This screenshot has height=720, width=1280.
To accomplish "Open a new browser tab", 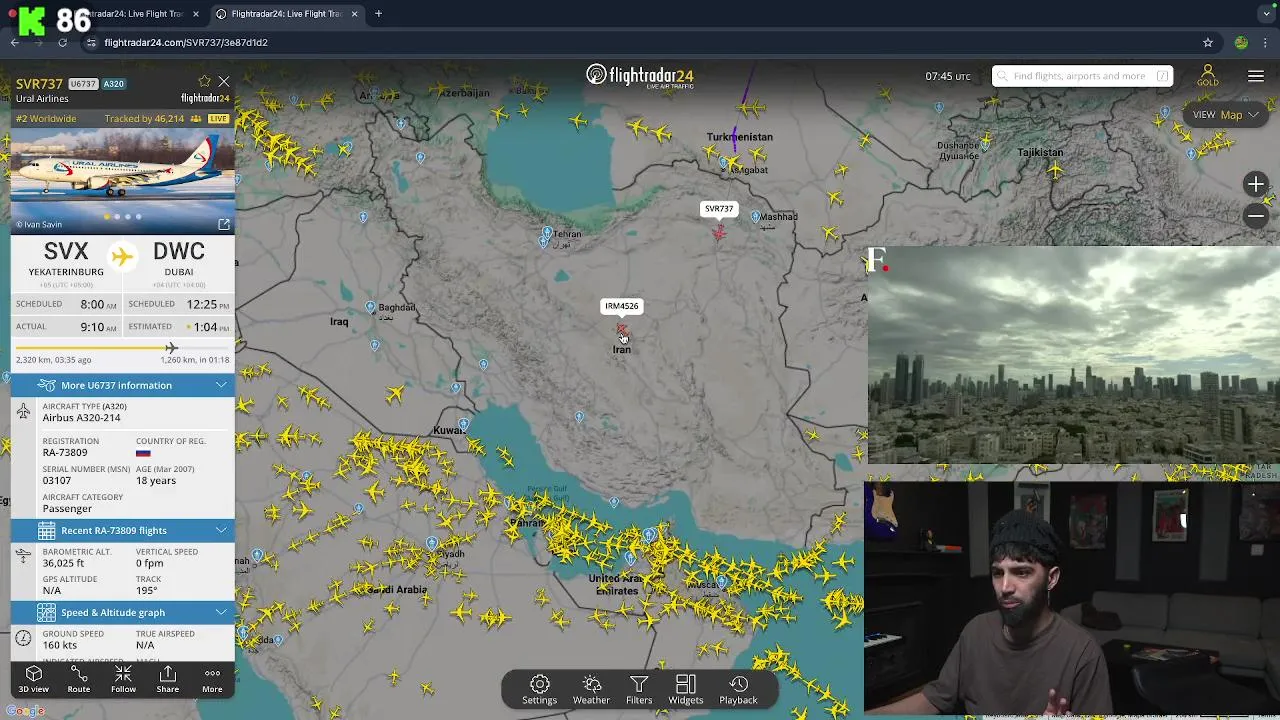I will click(378, 14).
